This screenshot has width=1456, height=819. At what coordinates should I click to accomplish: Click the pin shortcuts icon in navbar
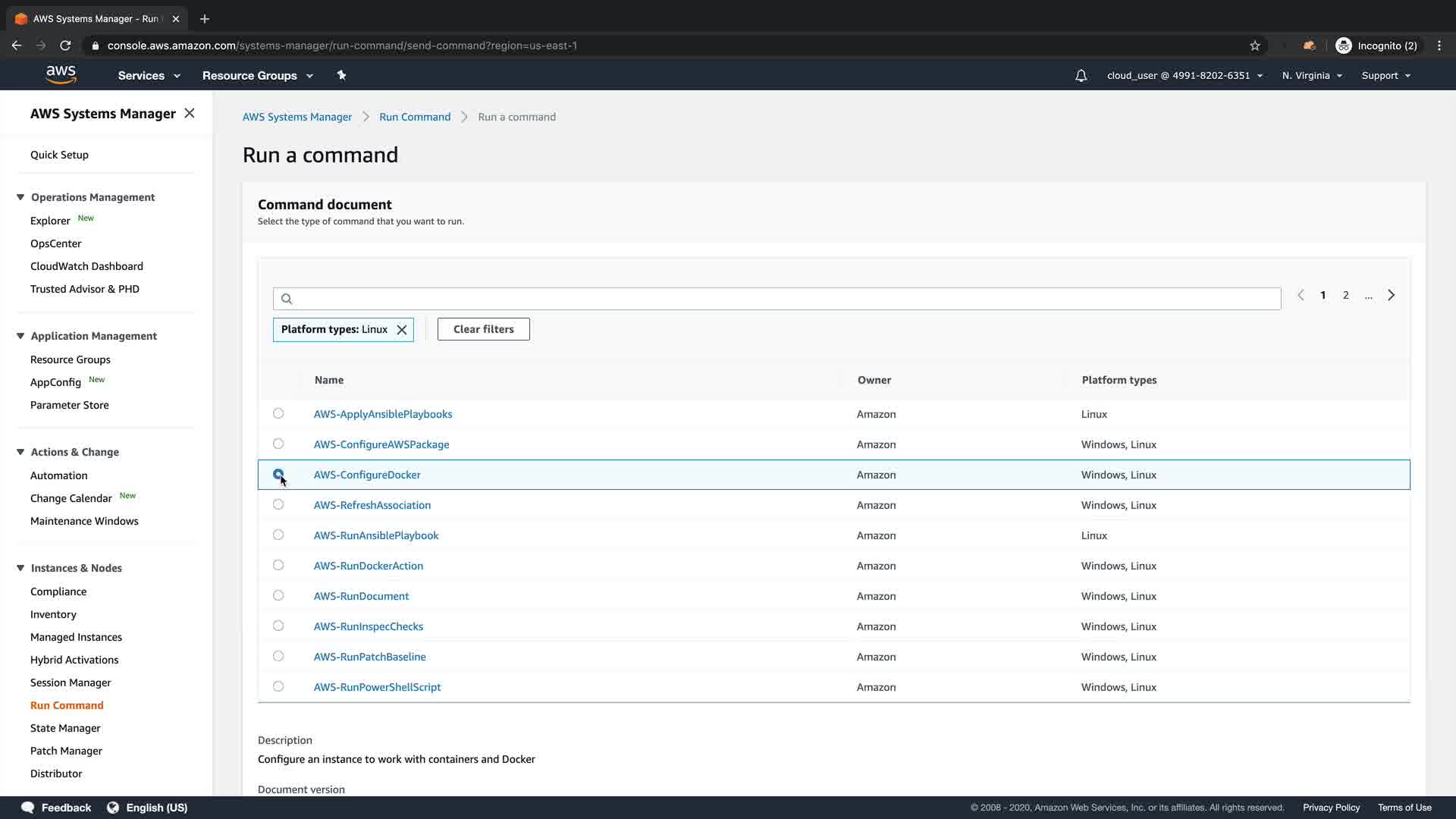341,75
